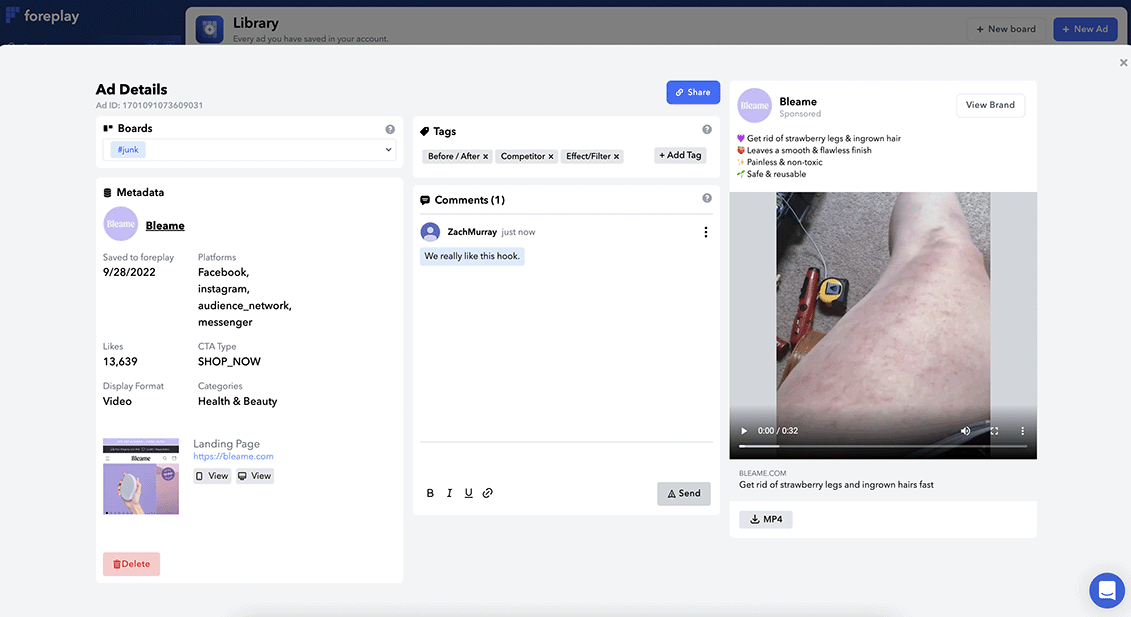Click the underline formatting icon

468,493
